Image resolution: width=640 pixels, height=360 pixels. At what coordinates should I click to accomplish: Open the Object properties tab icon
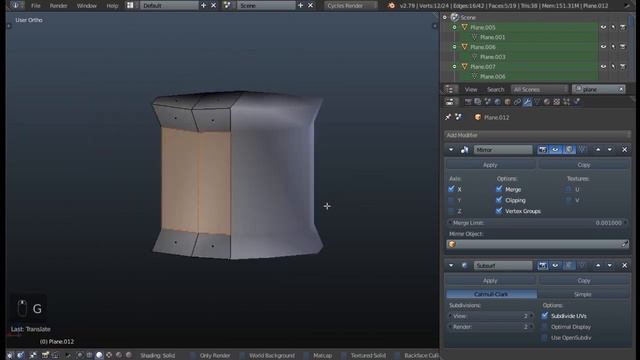pos(507,102)
